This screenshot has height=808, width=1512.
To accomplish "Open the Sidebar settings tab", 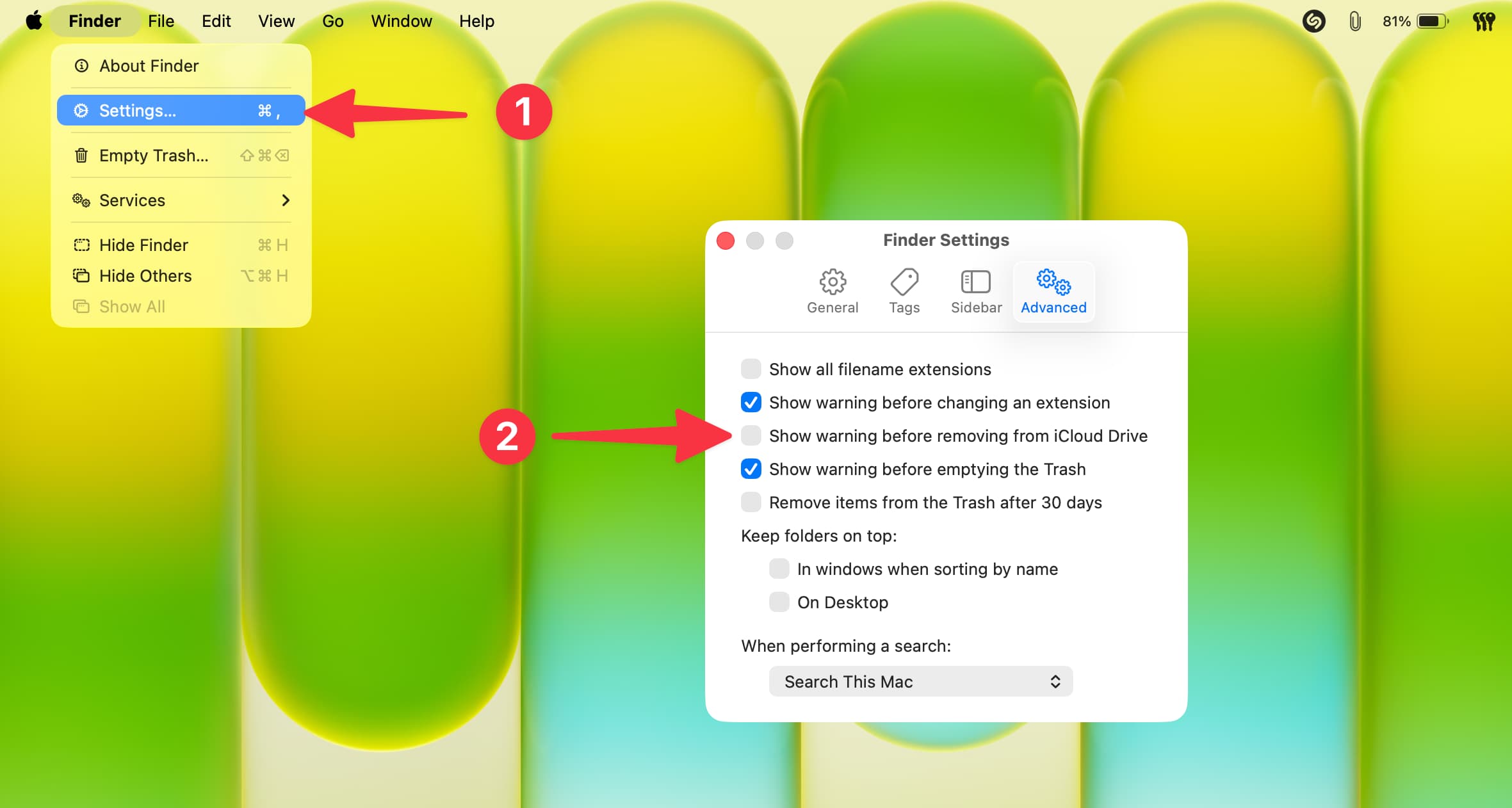I will (x=975, y=291).
